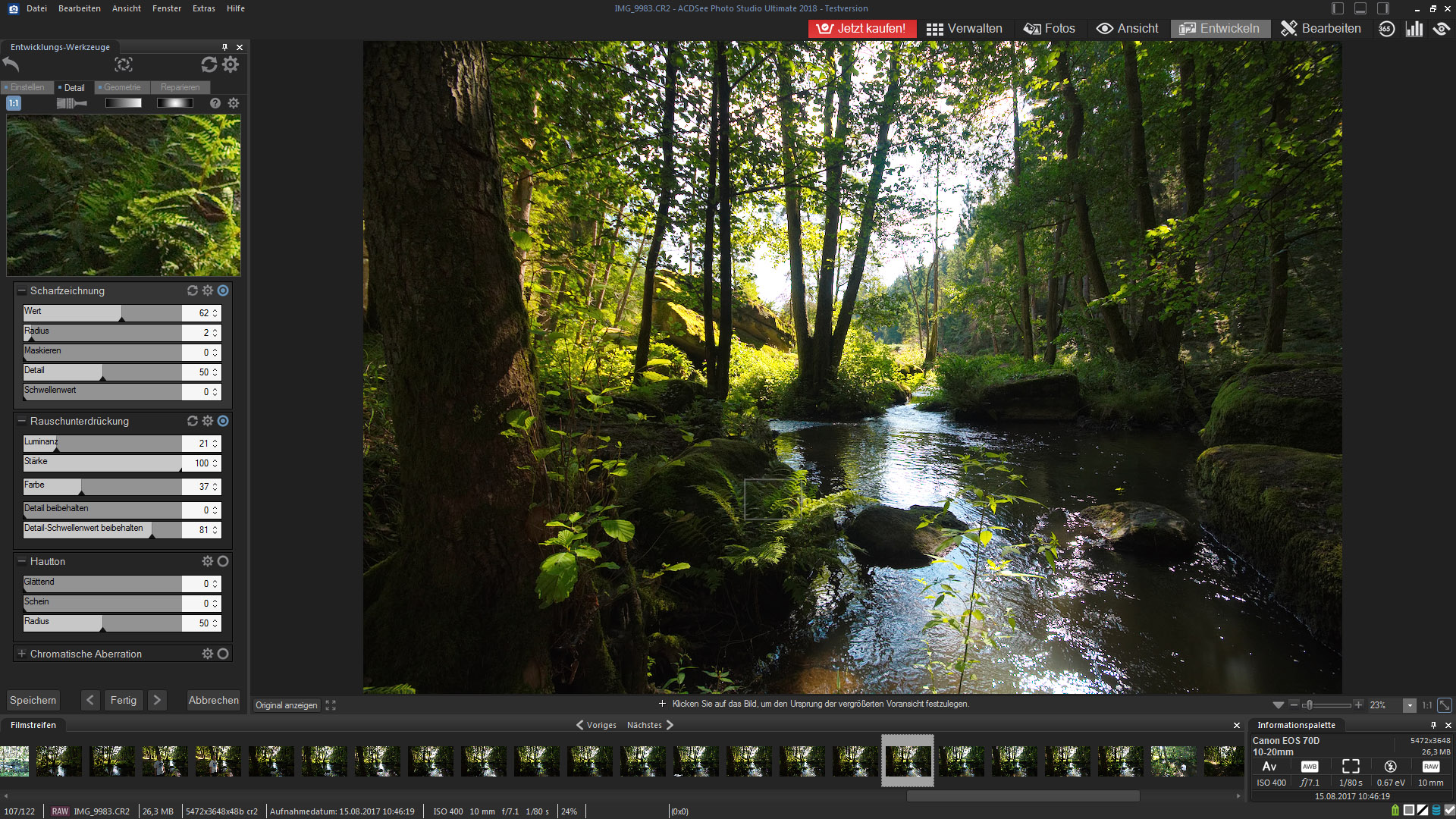Click the blue database status bar icon
This screenshot has width=1456, height=819.
(x=1436, y=811)
